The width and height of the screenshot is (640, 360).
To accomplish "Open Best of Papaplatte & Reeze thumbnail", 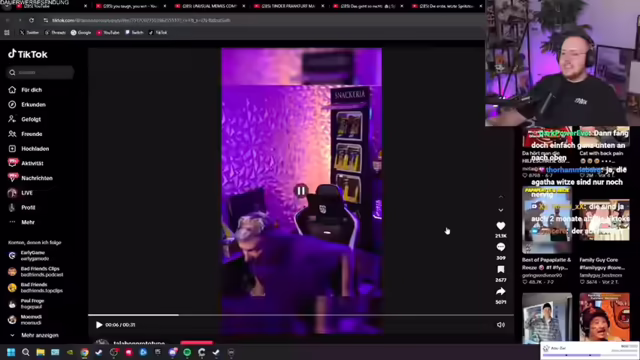I will coord(547,220).
